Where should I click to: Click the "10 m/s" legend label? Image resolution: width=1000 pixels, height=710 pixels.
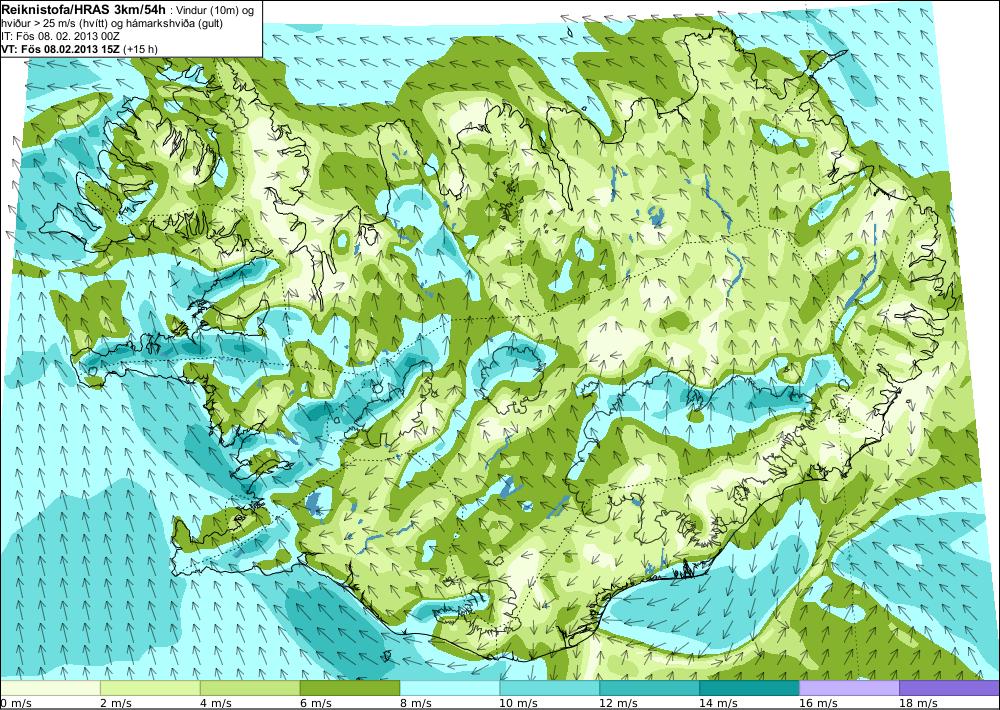point(518,703)
